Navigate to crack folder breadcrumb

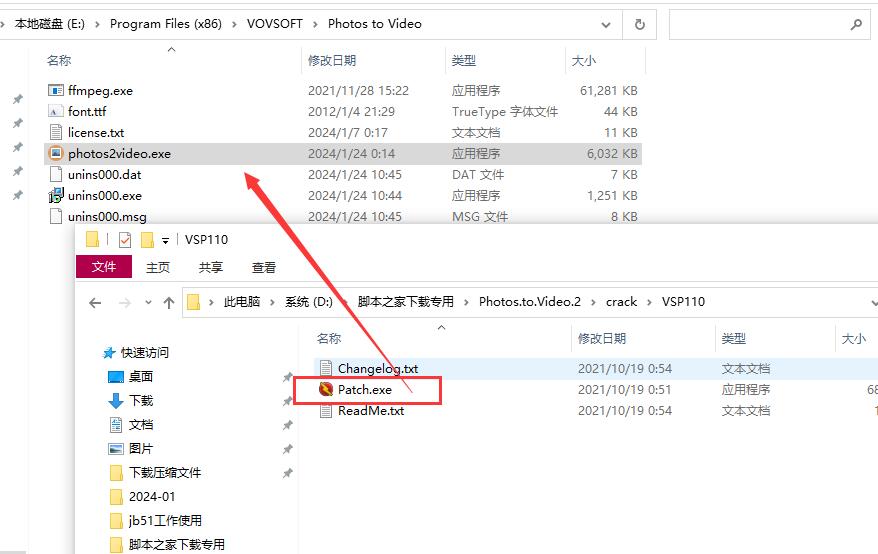[x=622, y=302]
